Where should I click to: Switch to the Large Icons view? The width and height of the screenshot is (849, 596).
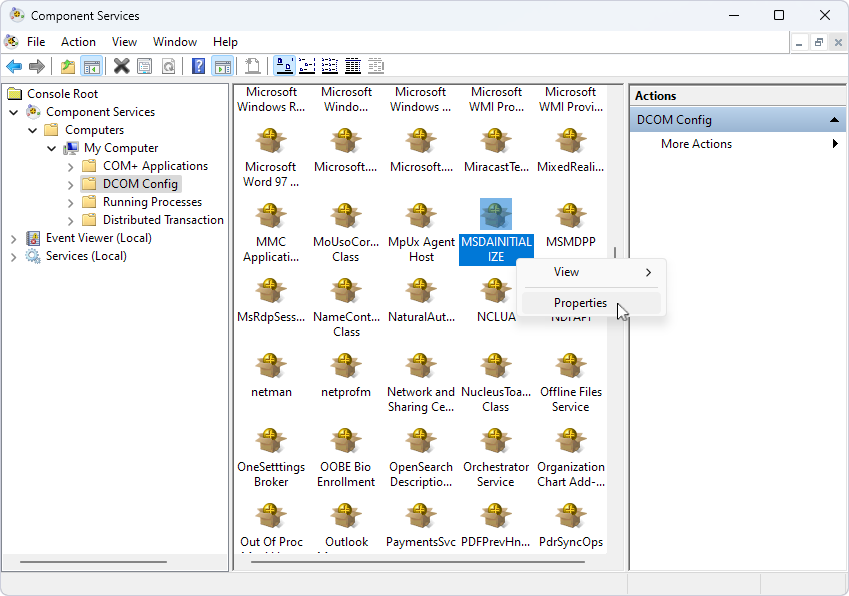[284, 67]
